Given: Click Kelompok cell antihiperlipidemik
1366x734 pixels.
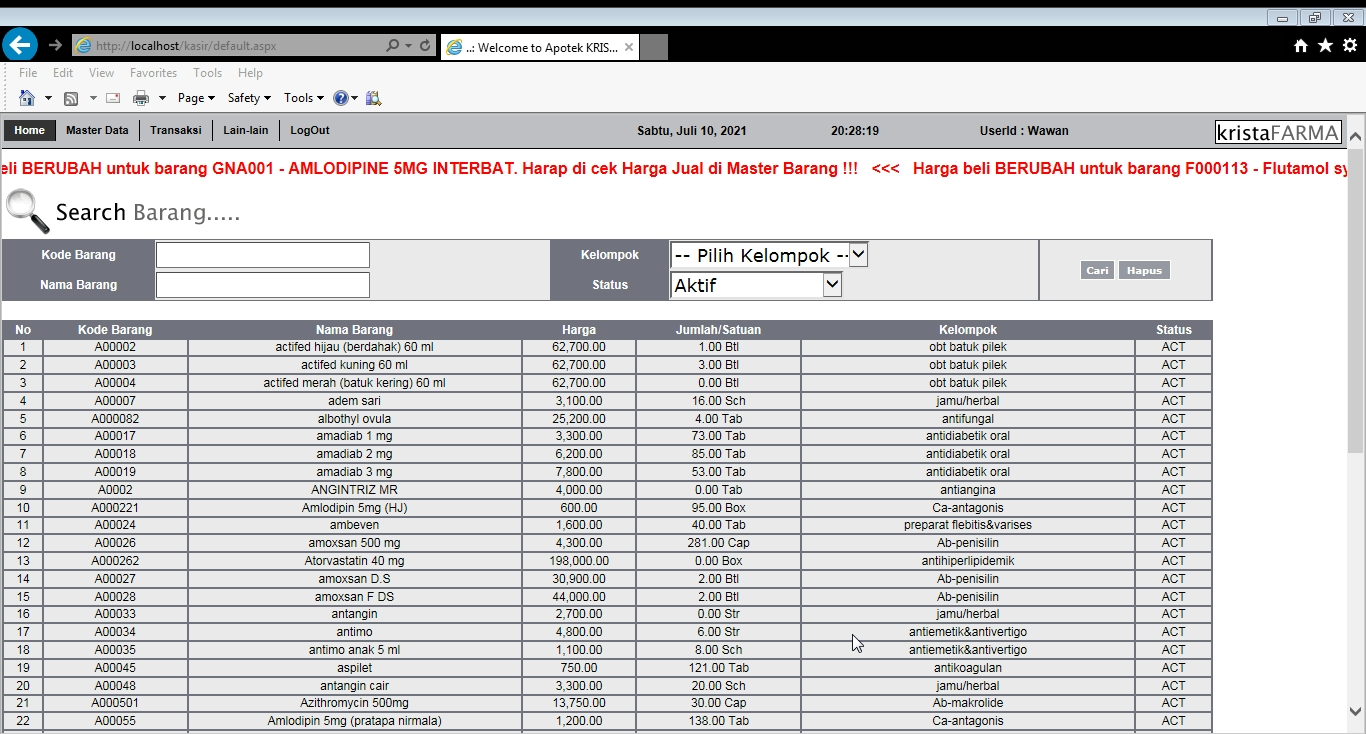Looking at the screenshot, I should [x=968, y=561].
